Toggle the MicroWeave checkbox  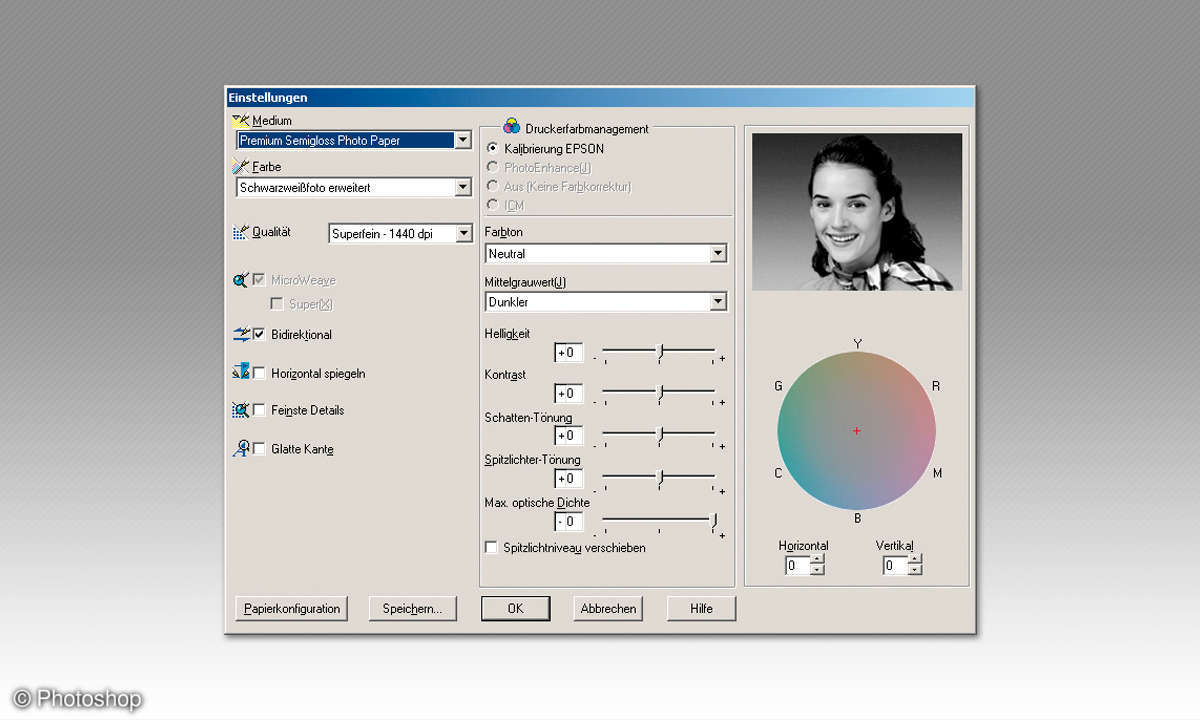260,281
